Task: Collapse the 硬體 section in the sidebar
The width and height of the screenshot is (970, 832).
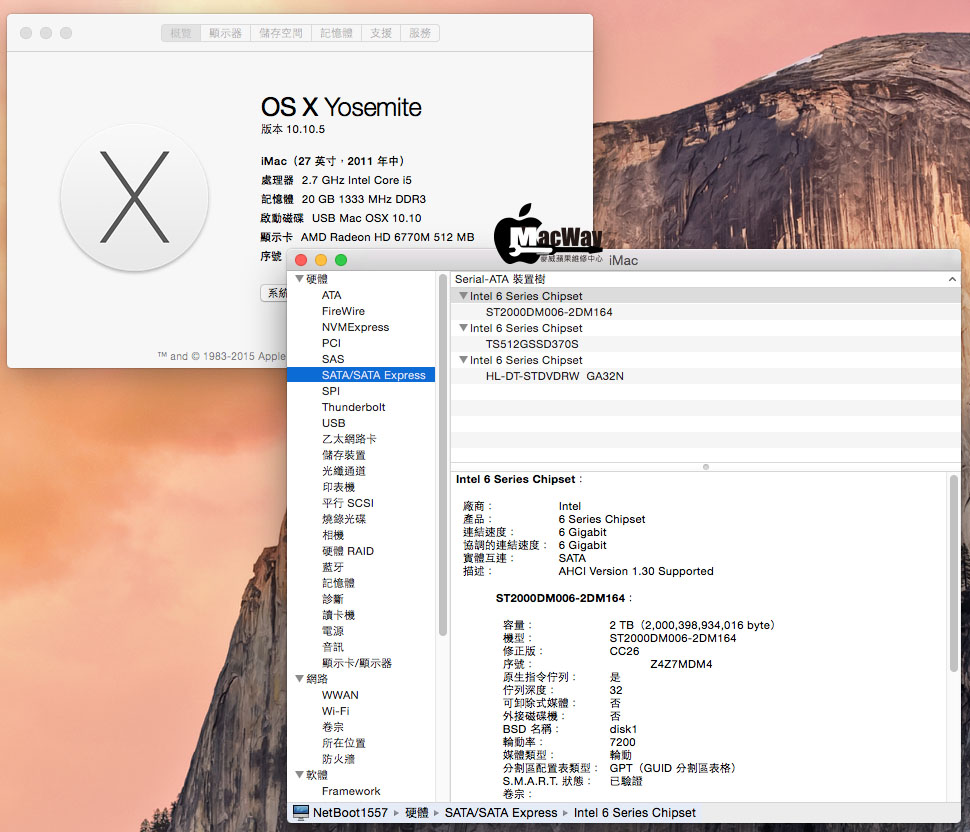Action: [299, 279]
